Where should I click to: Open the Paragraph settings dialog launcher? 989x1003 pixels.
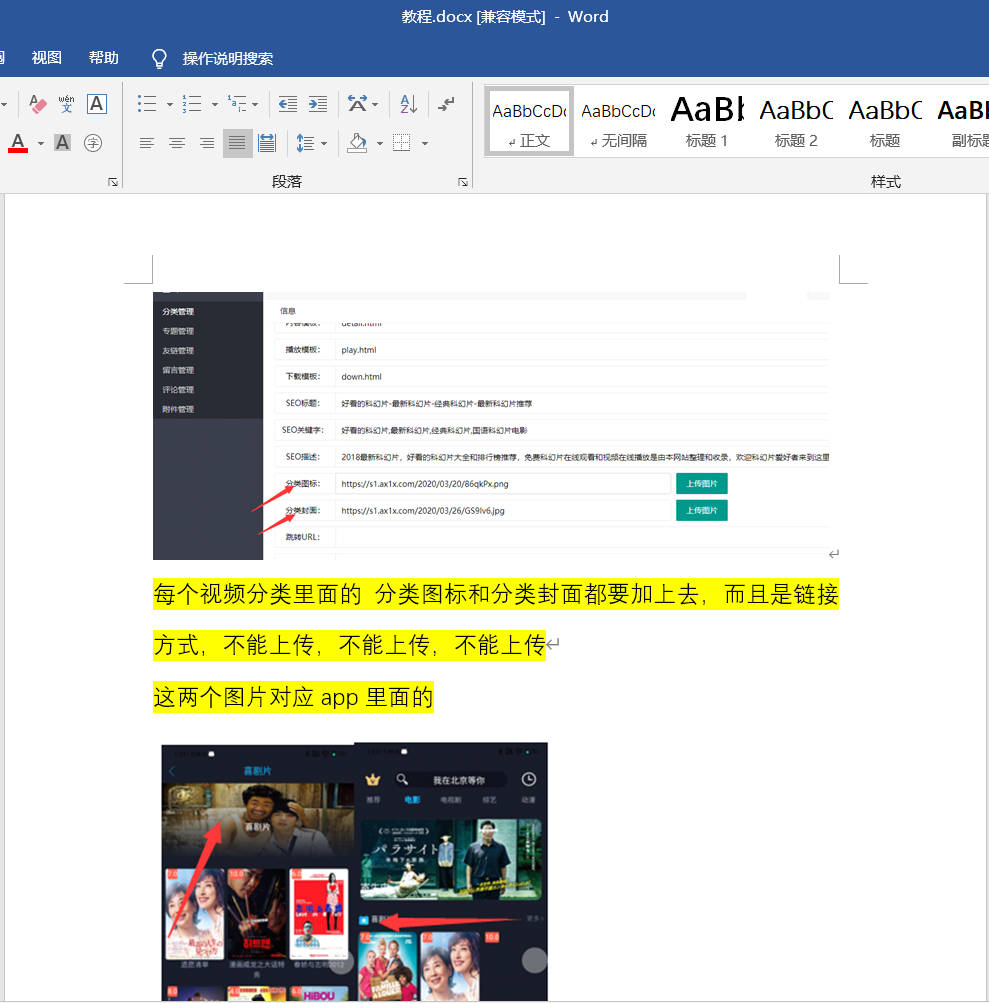463,182
